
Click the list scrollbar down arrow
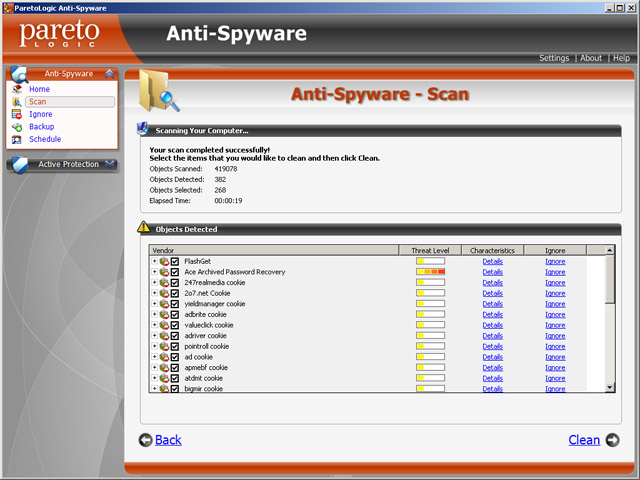tap(609, 387)
